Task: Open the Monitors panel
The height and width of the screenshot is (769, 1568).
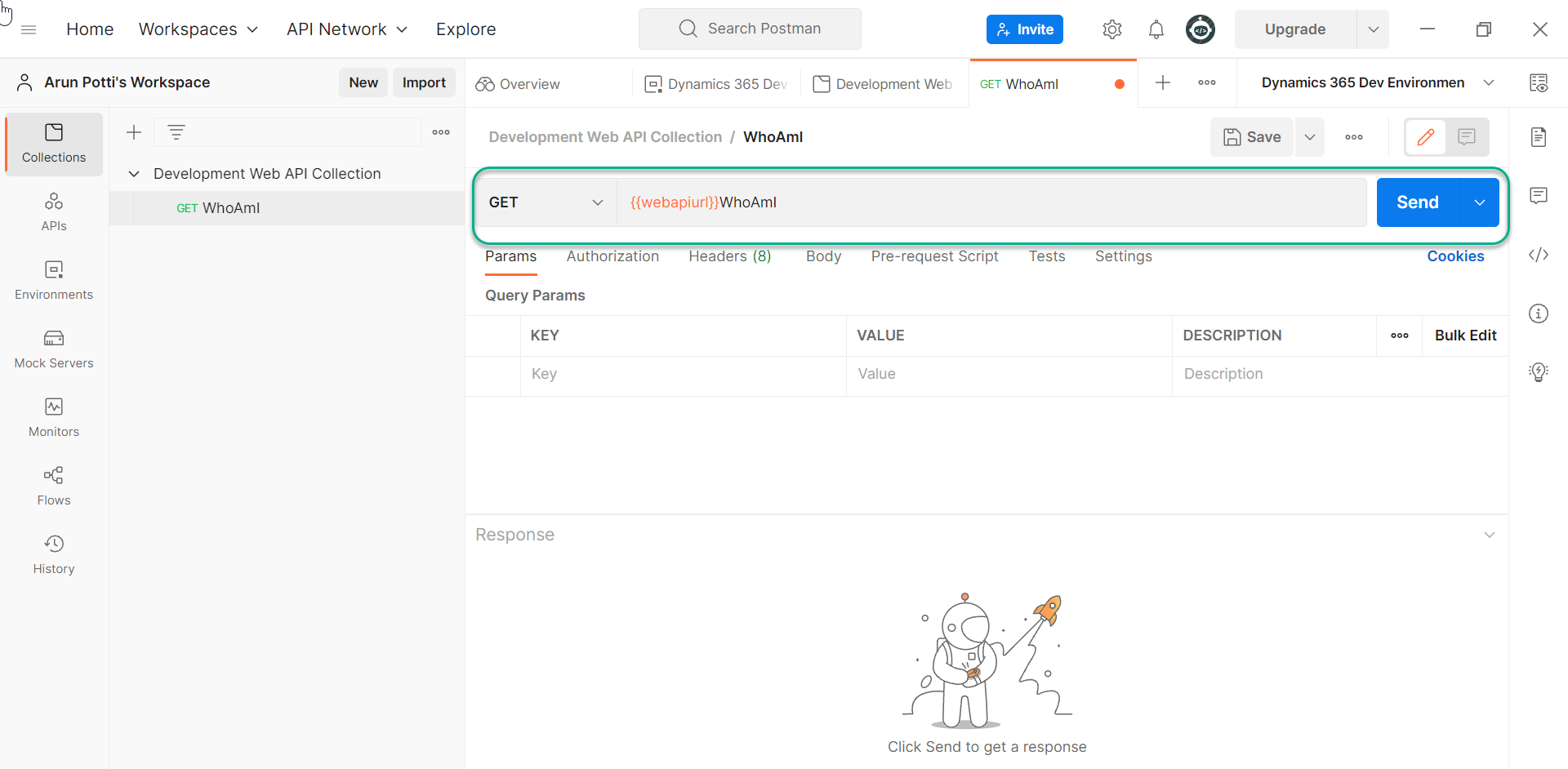Action: coord(53,417)
